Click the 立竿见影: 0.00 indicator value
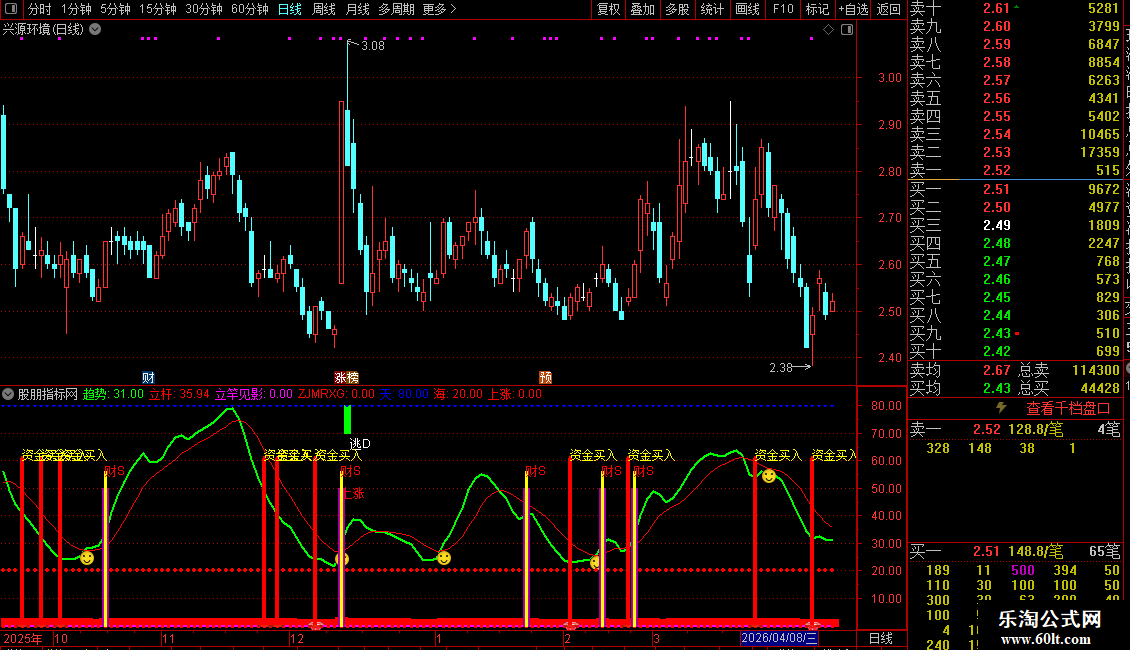Screen dimensions: 1130x650 (254, 394)
